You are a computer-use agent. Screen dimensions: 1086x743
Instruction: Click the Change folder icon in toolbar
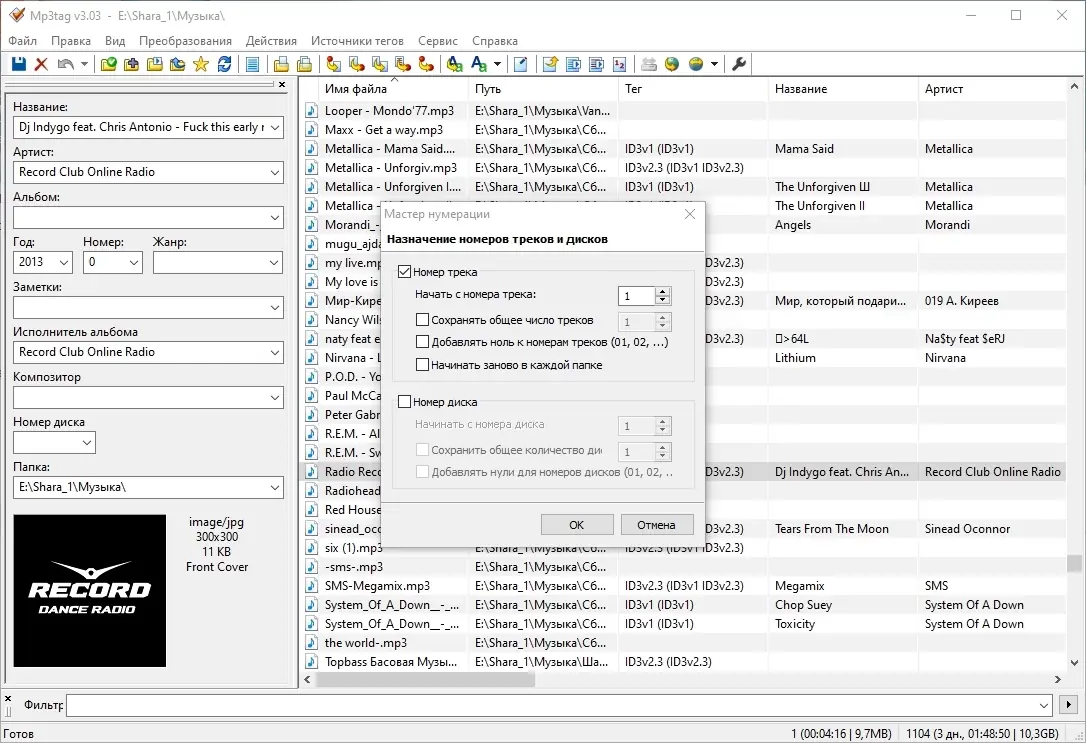click(108, 64)
